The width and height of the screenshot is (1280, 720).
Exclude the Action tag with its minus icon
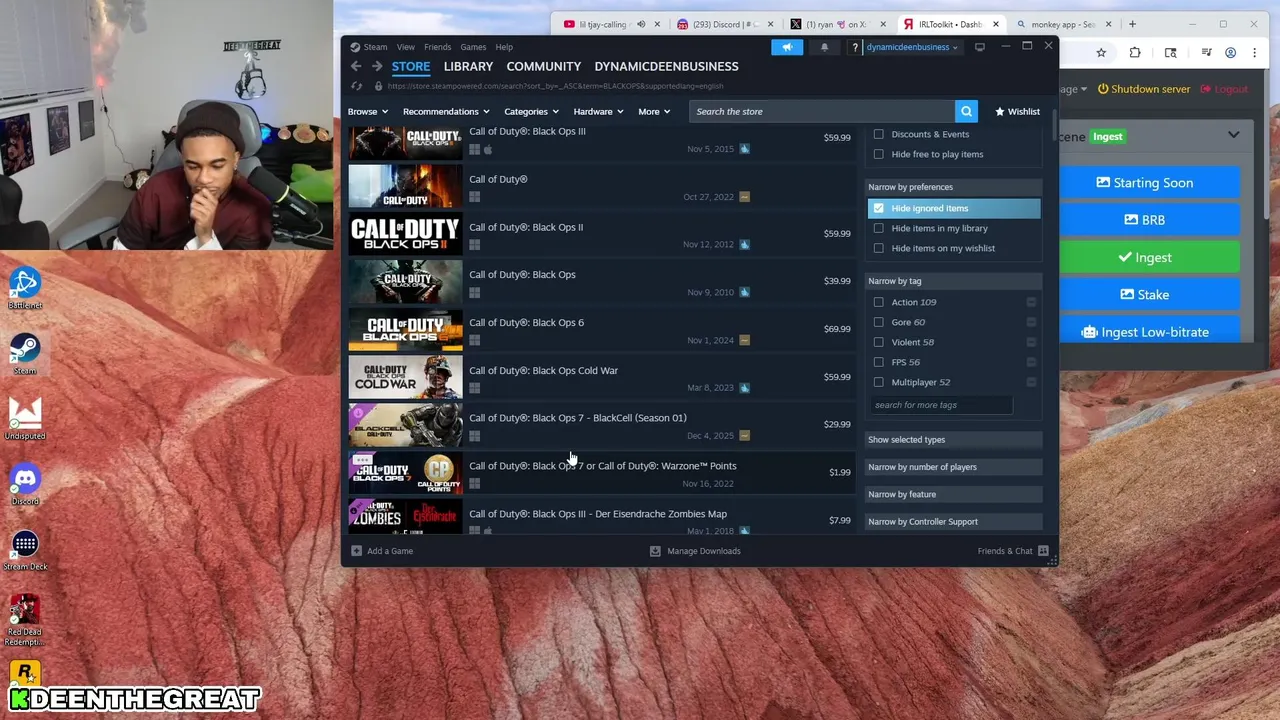1031,302
